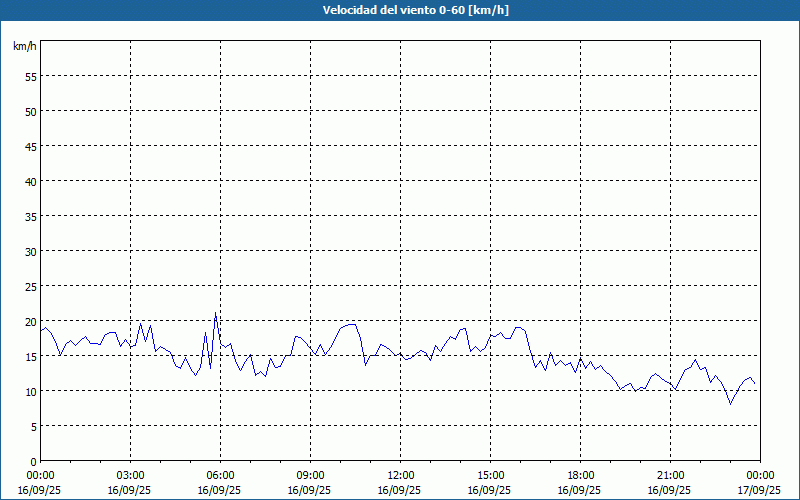Select the 03:00 time label on the x-axis
800x500 pixels.
point(130,475)
